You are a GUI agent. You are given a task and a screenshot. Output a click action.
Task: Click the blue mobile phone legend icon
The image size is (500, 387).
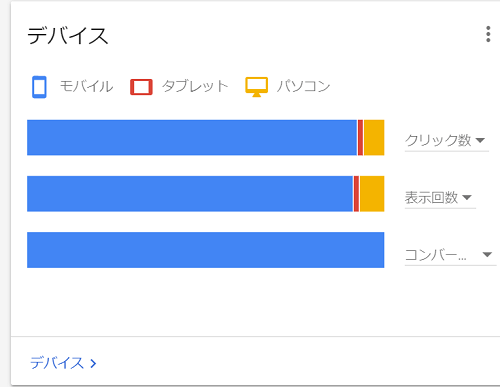(39, 87)
